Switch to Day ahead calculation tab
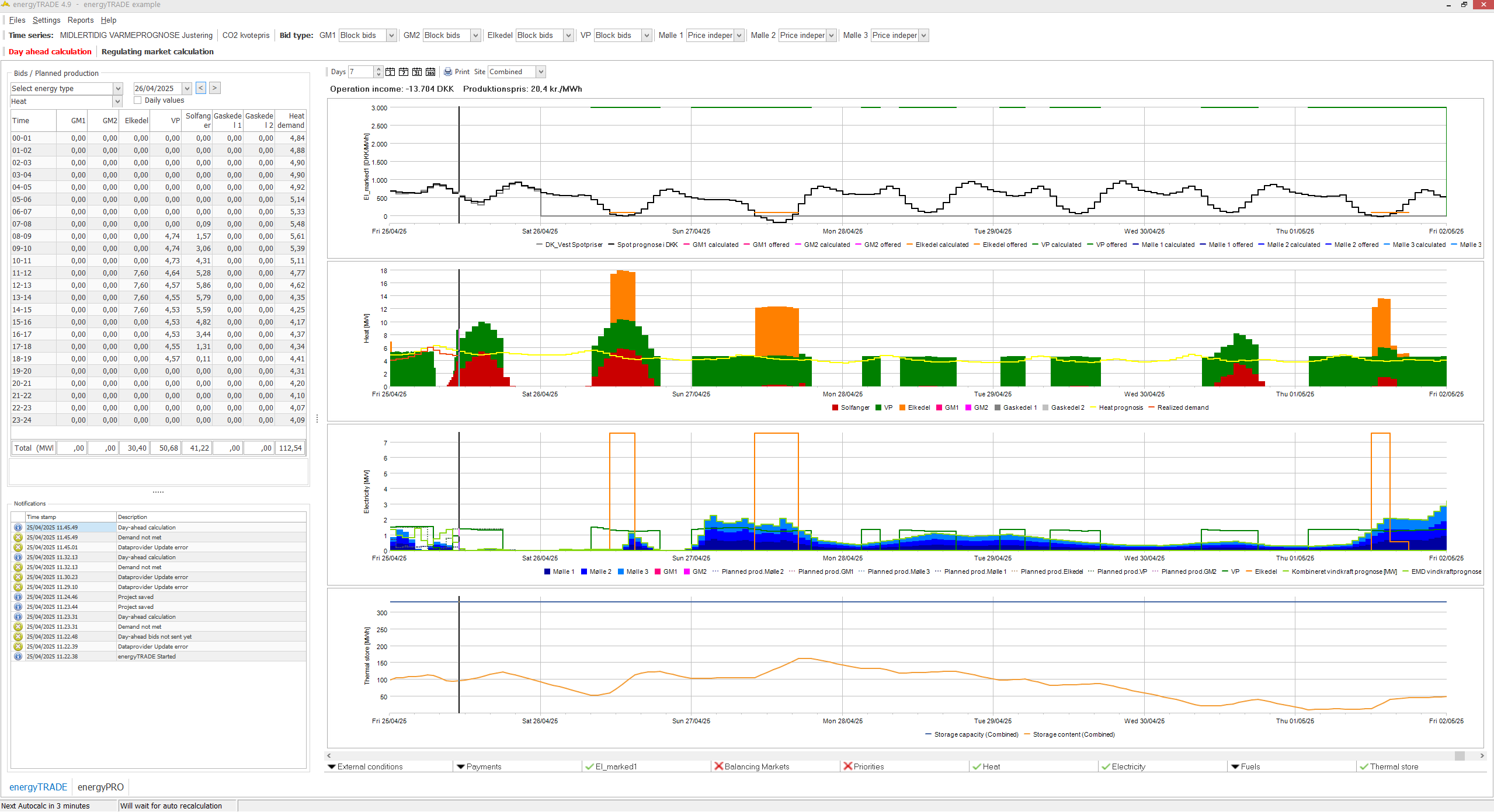 pos(50,52)
